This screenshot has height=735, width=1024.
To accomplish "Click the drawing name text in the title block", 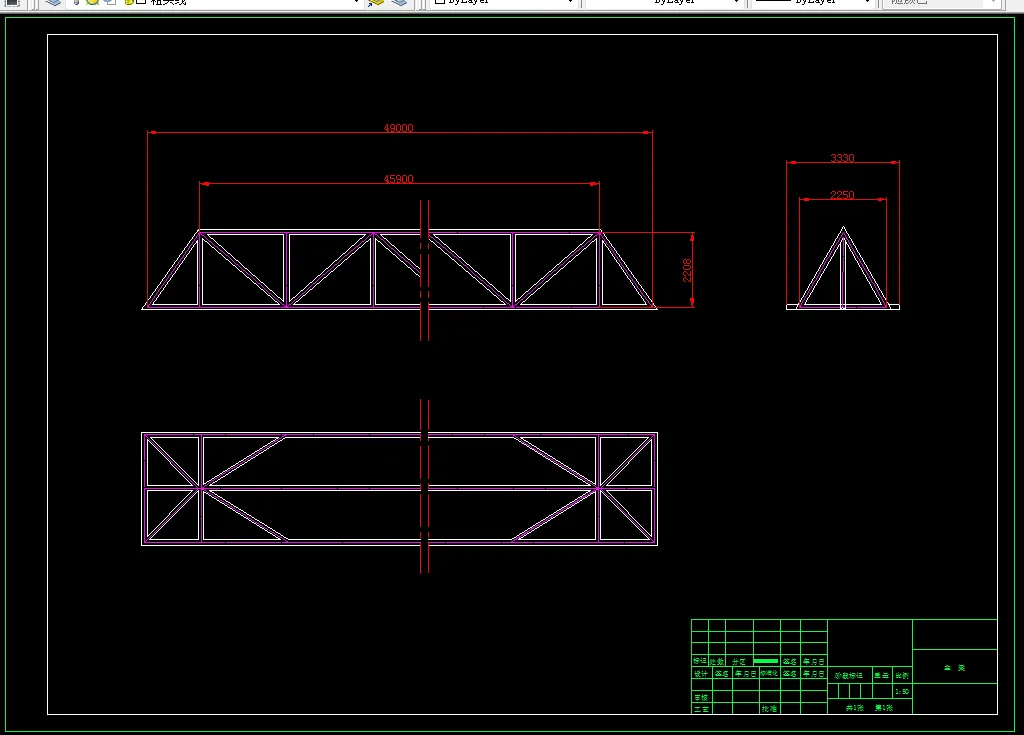I will [954, 668].
